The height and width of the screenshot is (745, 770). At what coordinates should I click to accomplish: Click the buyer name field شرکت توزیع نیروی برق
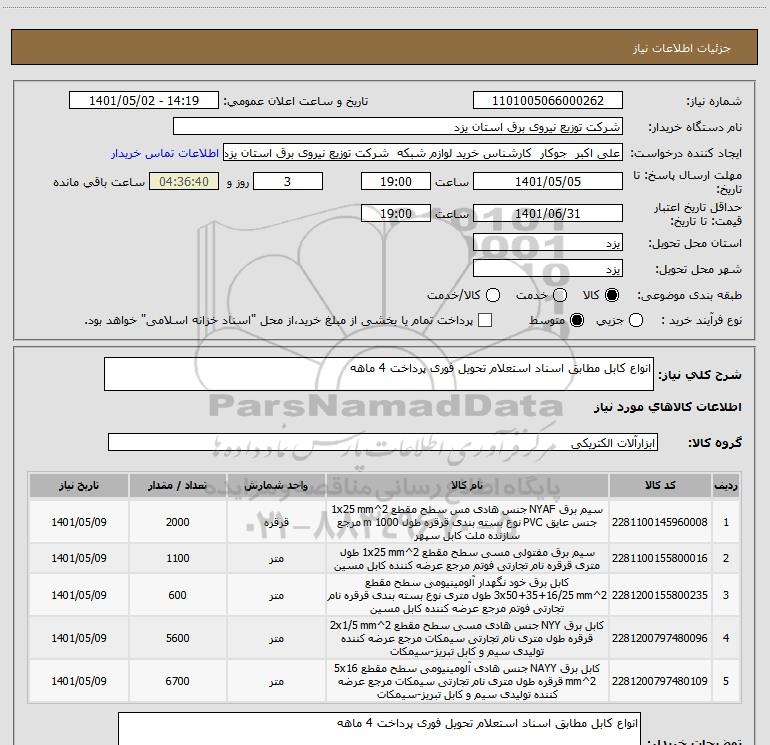[x=398, y=127]
